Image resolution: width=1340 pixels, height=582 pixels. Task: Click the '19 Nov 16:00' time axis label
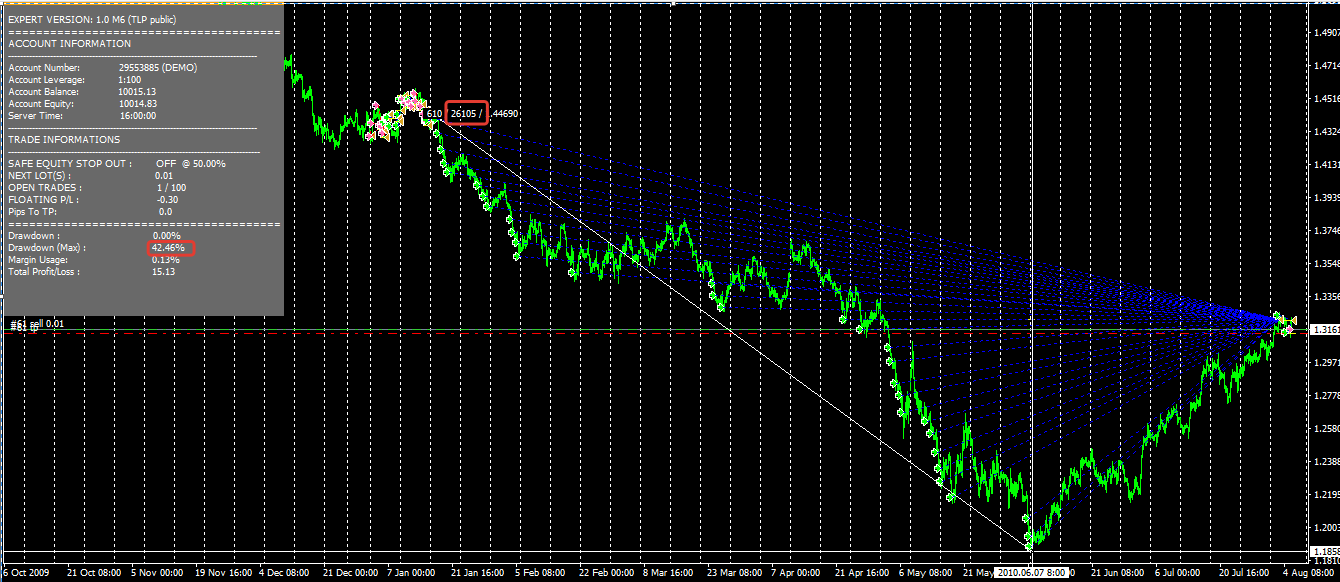click(223, 573)
